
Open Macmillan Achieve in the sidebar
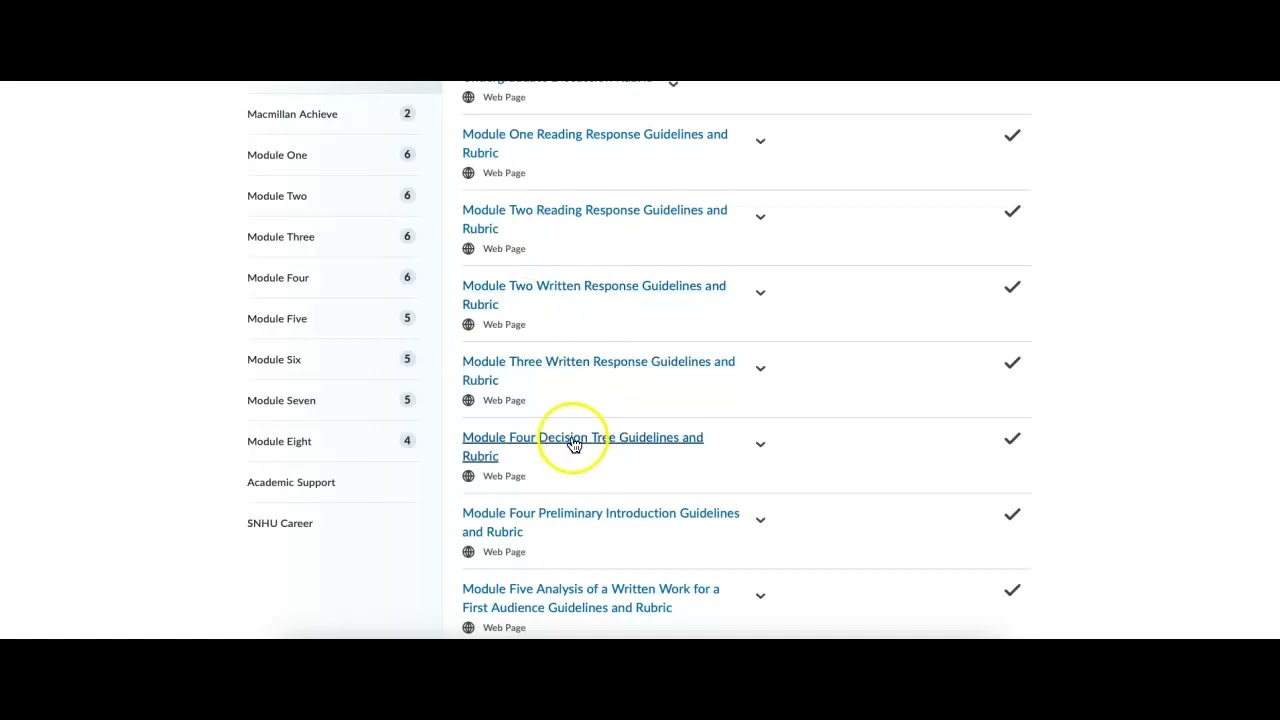click(x=292, y=114)
